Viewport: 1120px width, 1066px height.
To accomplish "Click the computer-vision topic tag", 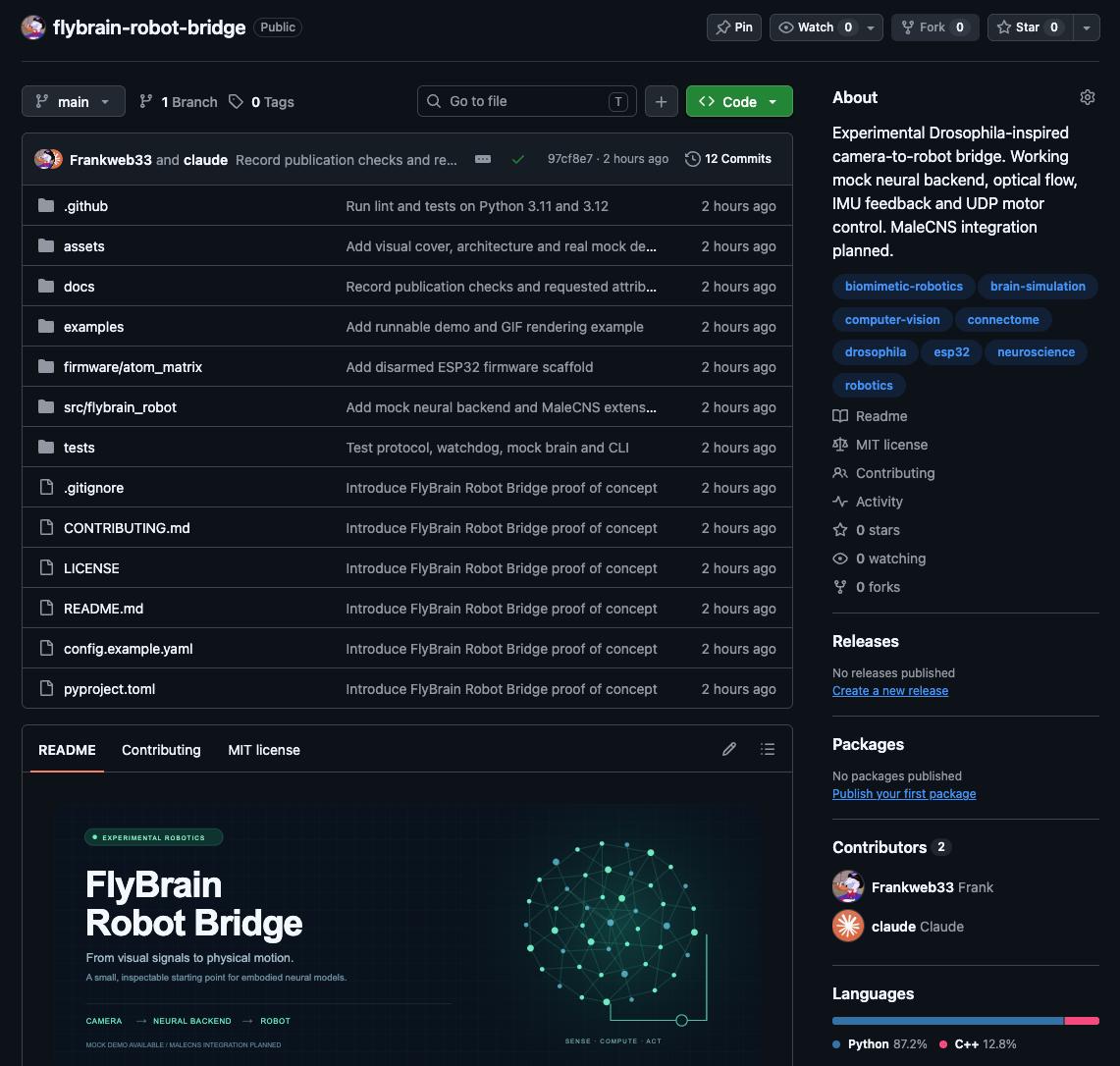I will pos(892,319).
